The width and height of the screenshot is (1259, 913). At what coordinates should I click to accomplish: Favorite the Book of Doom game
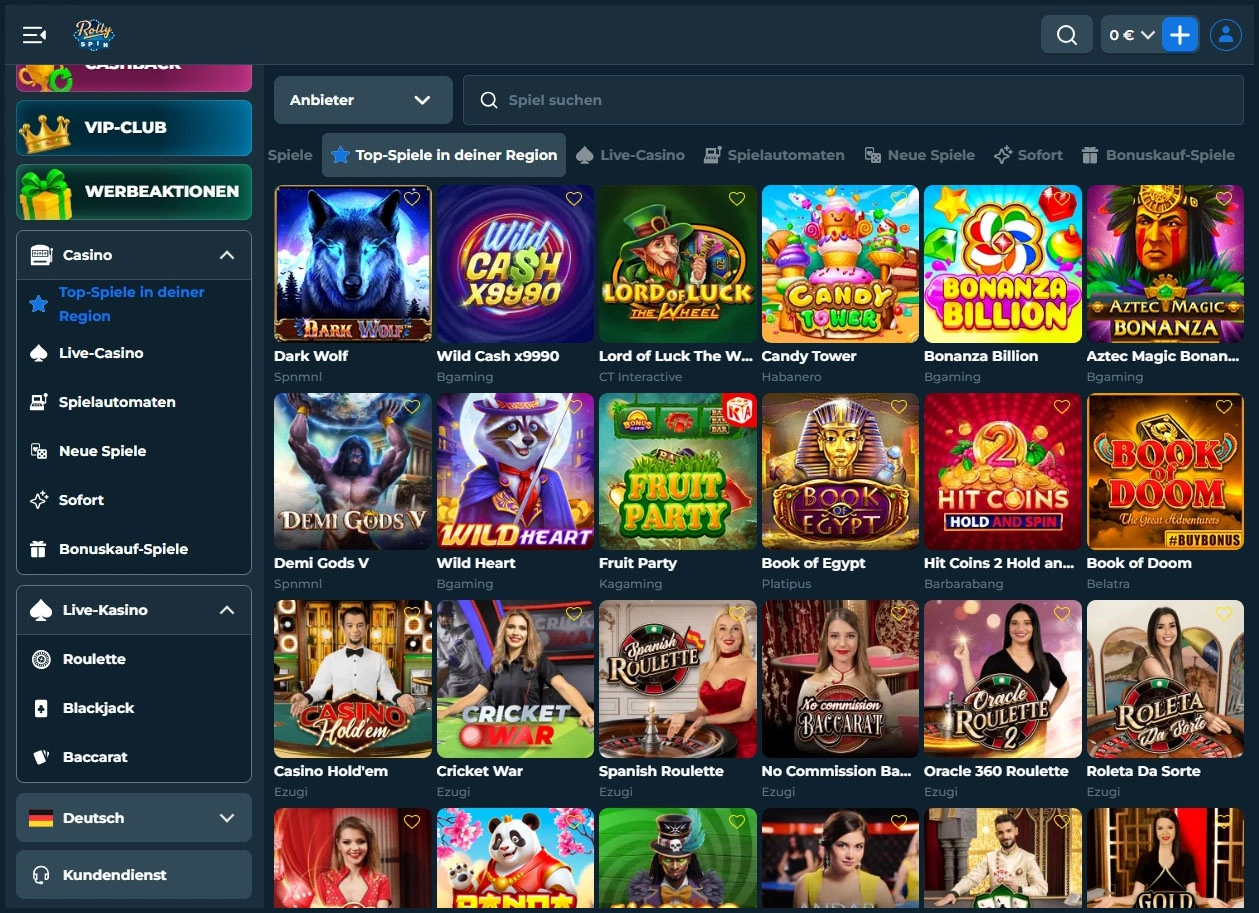[1224, 407]
